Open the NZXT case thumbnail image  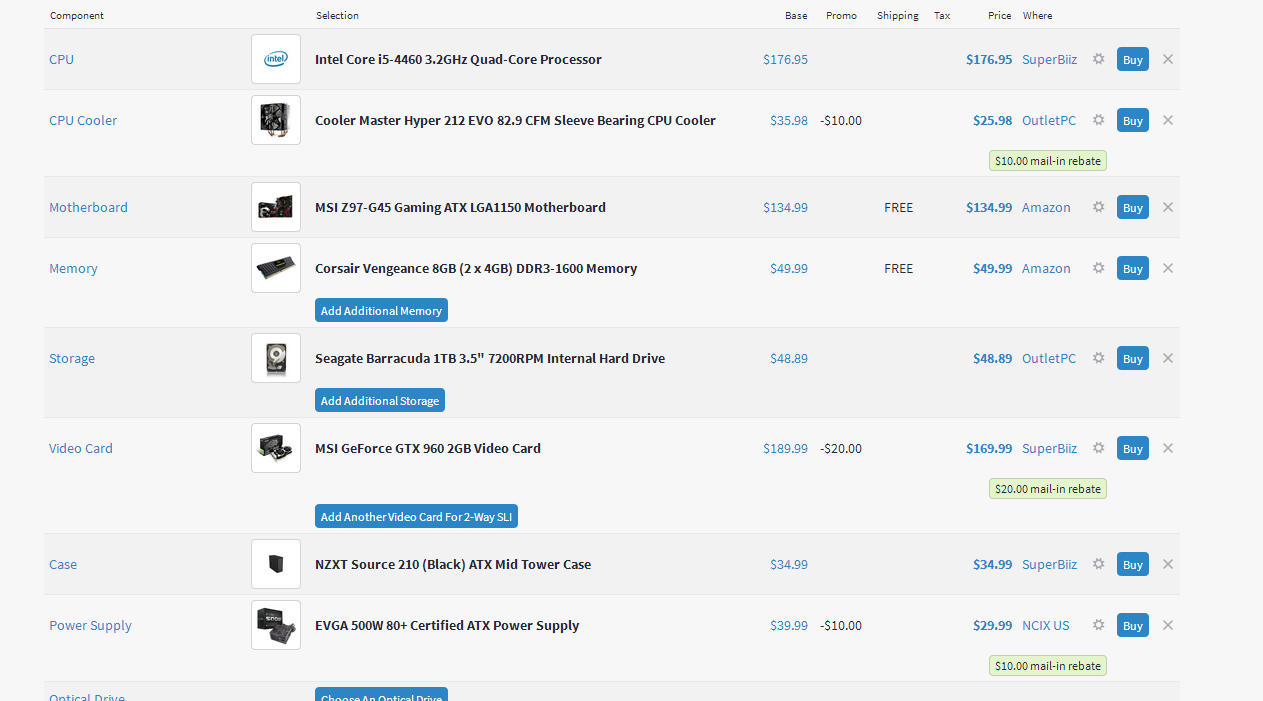(276, 564)
